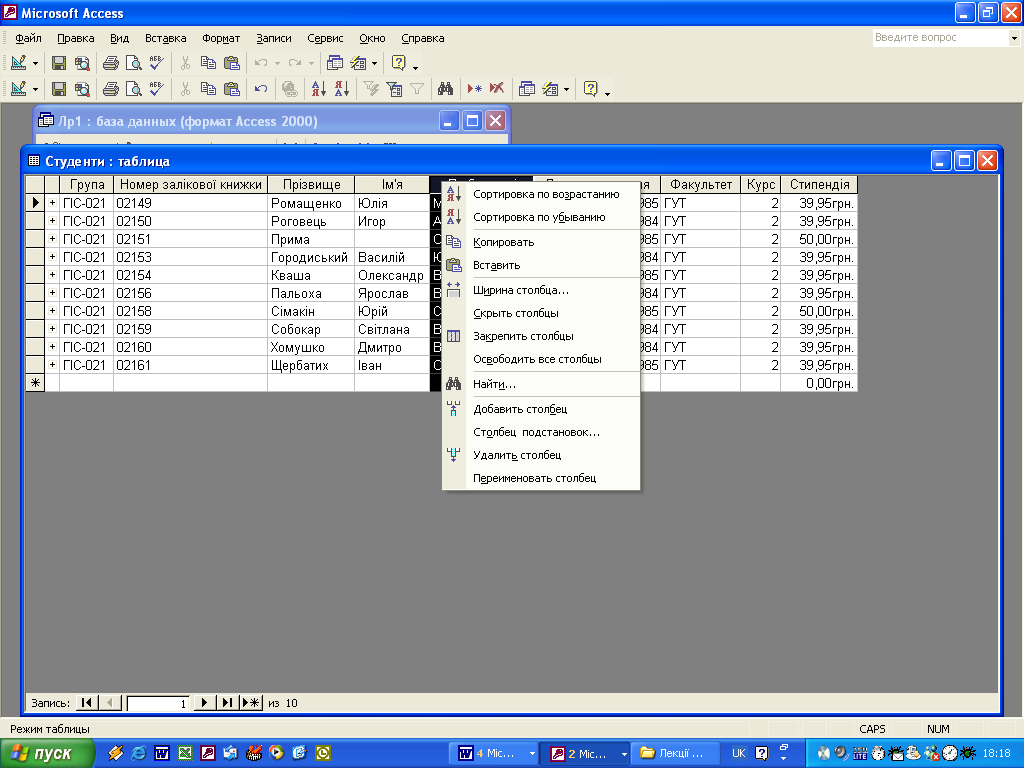Select the 'Стипендия' column header
The image size is (1024, 768).
click(819, 184)
